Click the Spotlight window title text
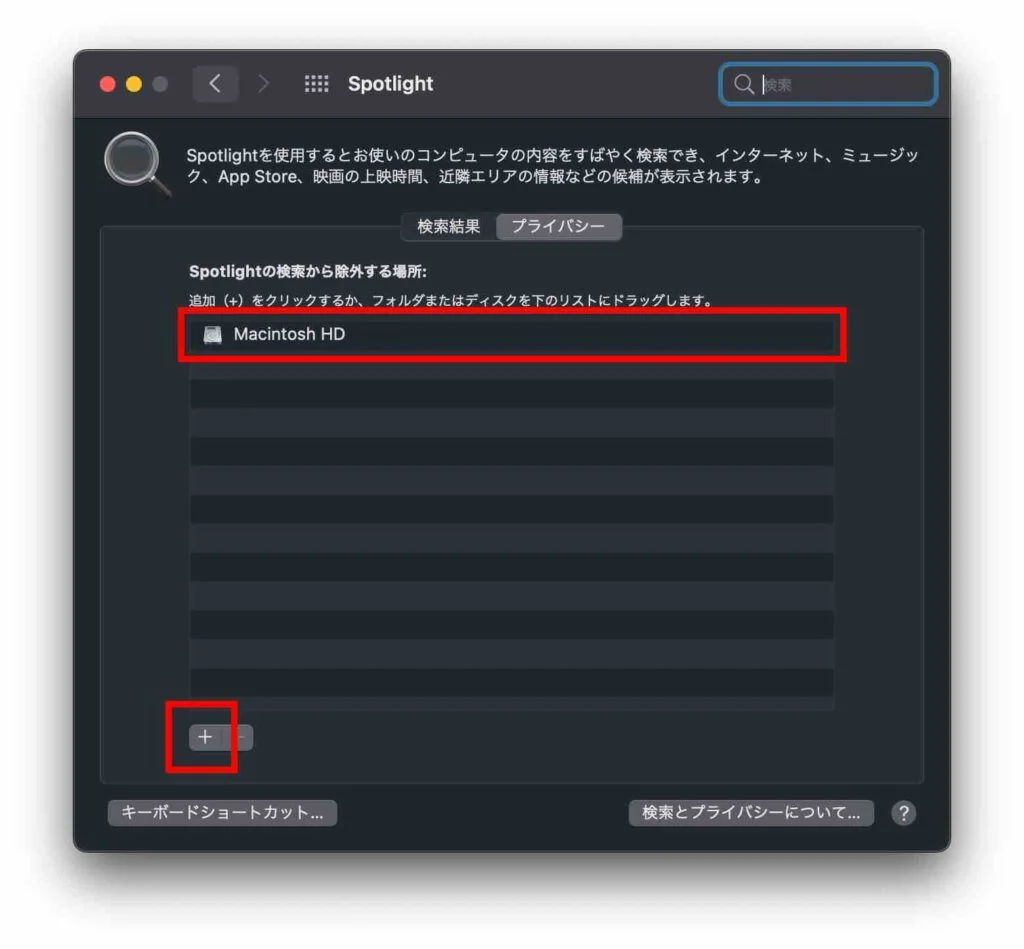The width and height of the screenshot is (1024, 949). click(x=391, y=84)
